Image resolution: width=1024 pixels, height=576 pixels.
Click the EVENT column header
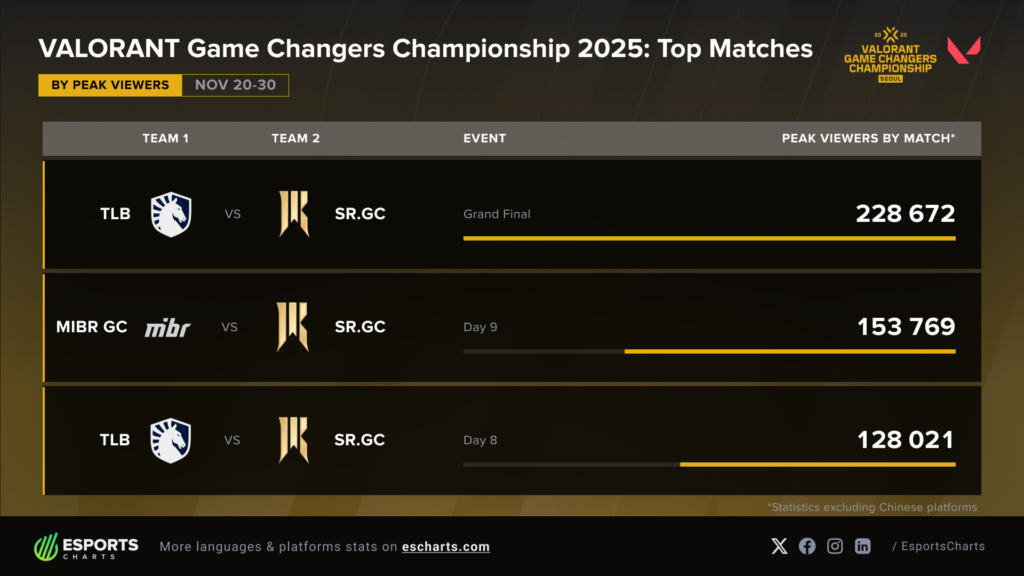click(485, 138)
